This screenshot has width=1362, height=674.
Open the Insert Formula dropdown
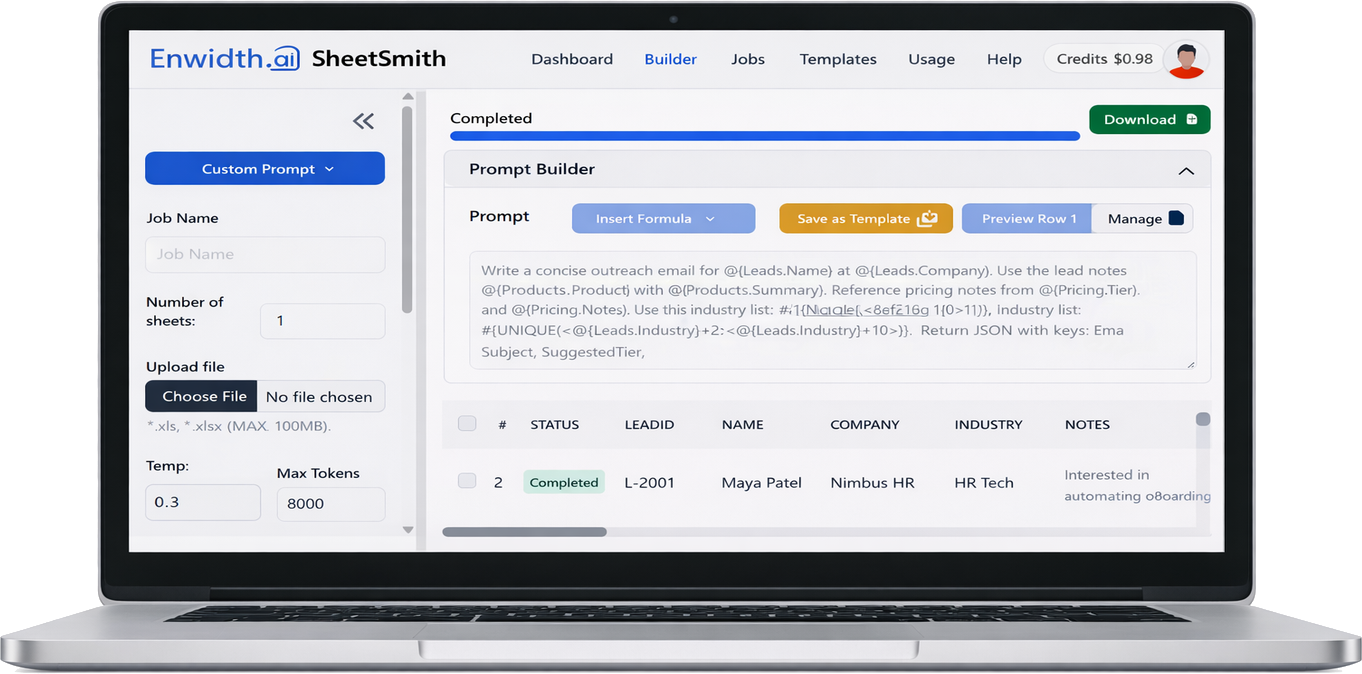[663, 219]
